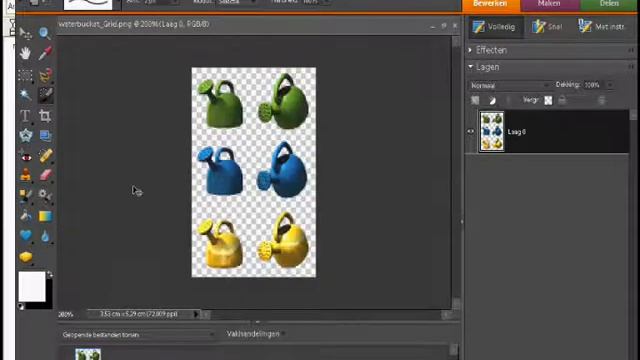Image resolution: width=640 pixels, height=360 pixels.
Task: Choose Snel quick edit mode
Action: click(x=547, y=27)
